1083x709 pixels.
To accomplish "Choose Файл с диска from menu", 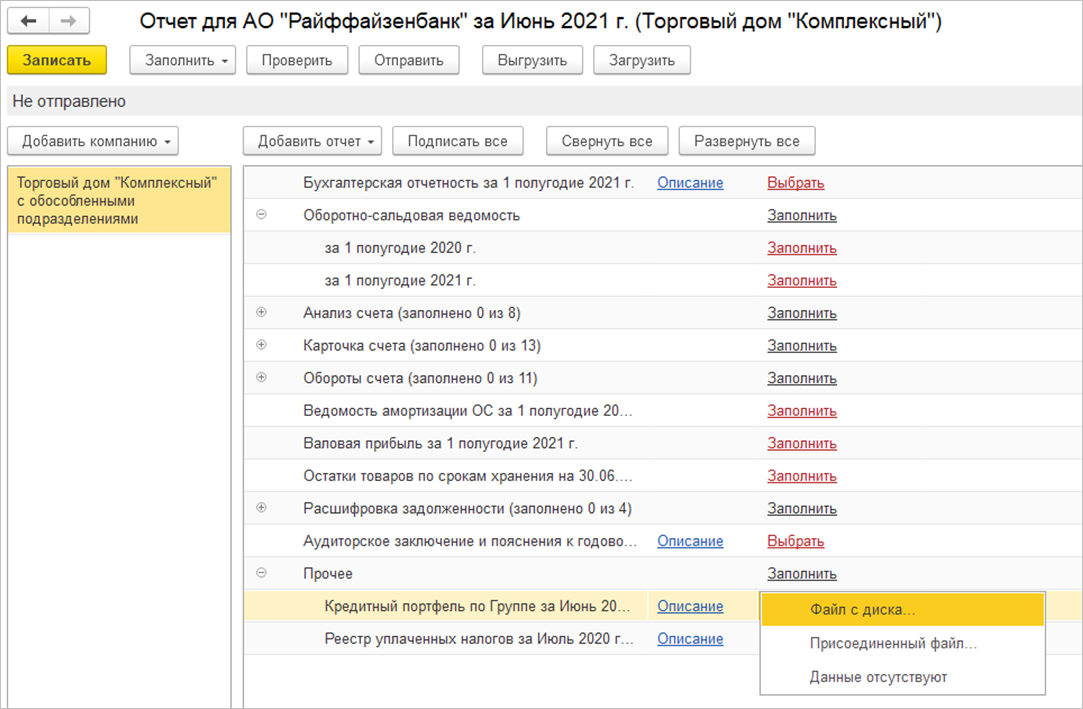I will point(863,609).
